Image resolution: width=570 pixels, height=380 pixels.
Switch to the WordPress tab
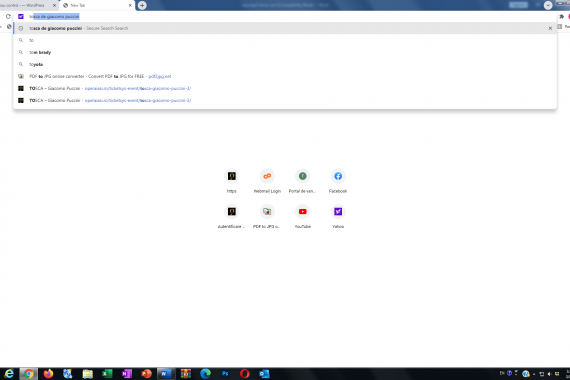point(25,5)
